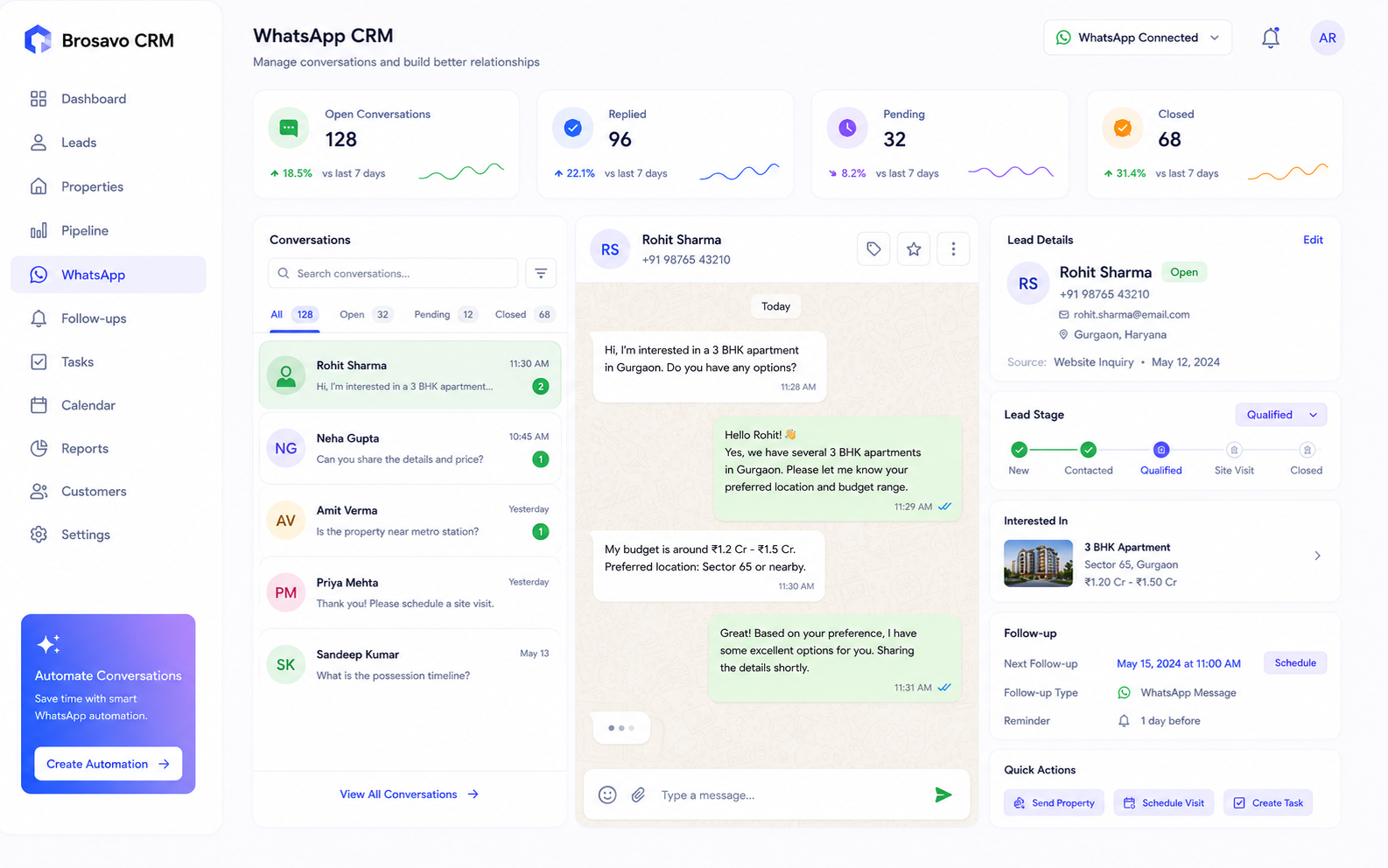Viewport: 1388px width, 868px height.
Task: Open Priya Mehta conversation
Action: [x=410, y=592]
